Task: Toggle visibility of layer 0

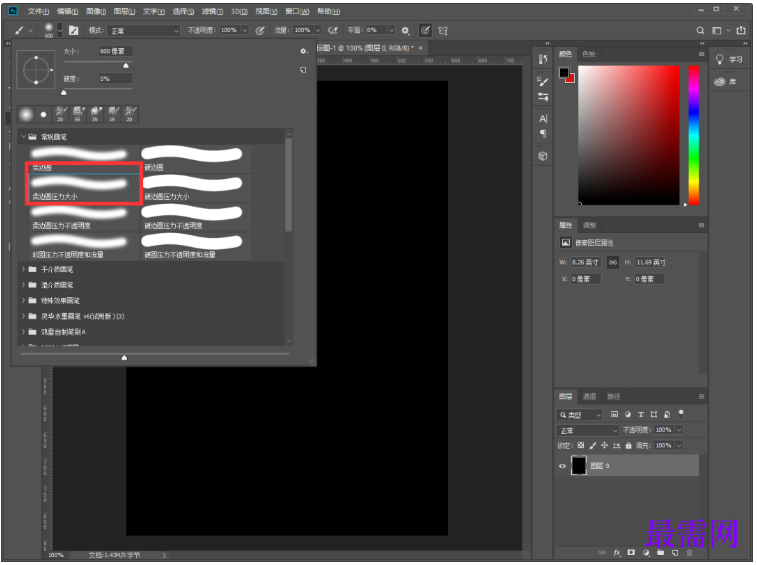Action: [x=563, y=466]
